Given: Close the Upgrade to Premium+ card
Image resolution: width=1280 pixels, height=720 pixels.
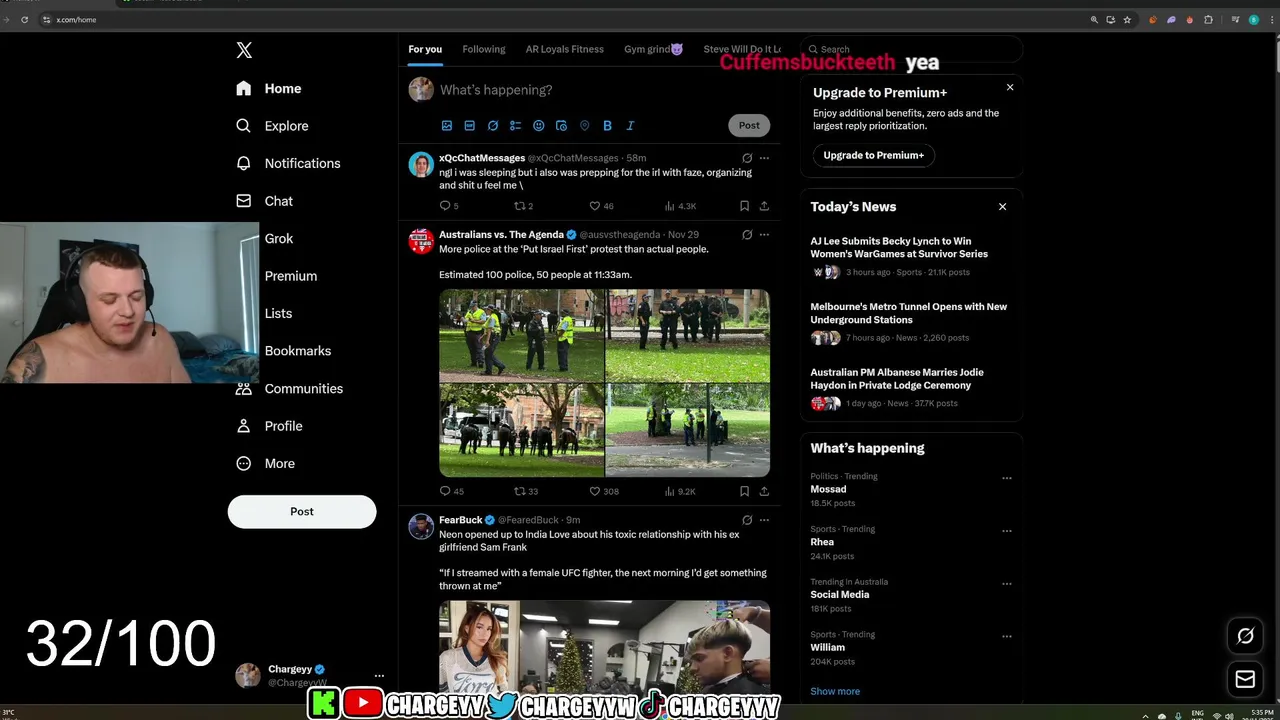Looking at the screenshot, I should (x=1010, y=88).
